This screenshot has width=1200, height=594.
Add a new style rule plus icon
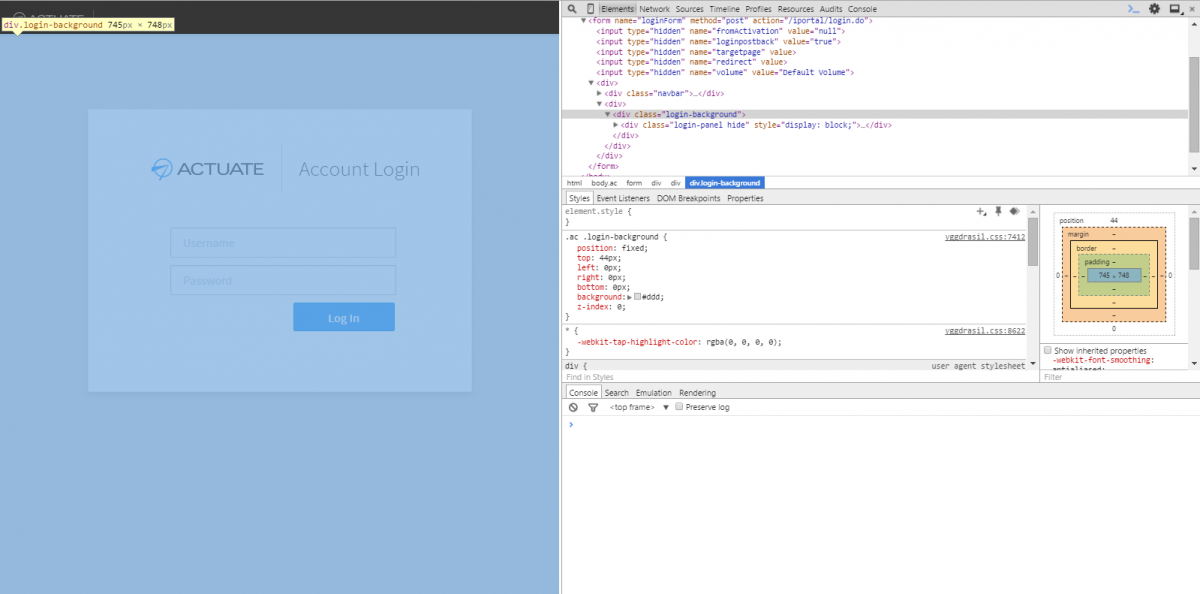click(x=981, y=212)
